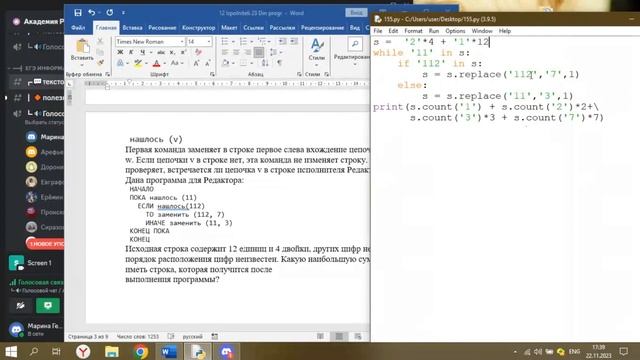Open Файл tab in Word
Viewport: 640px width, 360px height.
[x=78, y=28]
